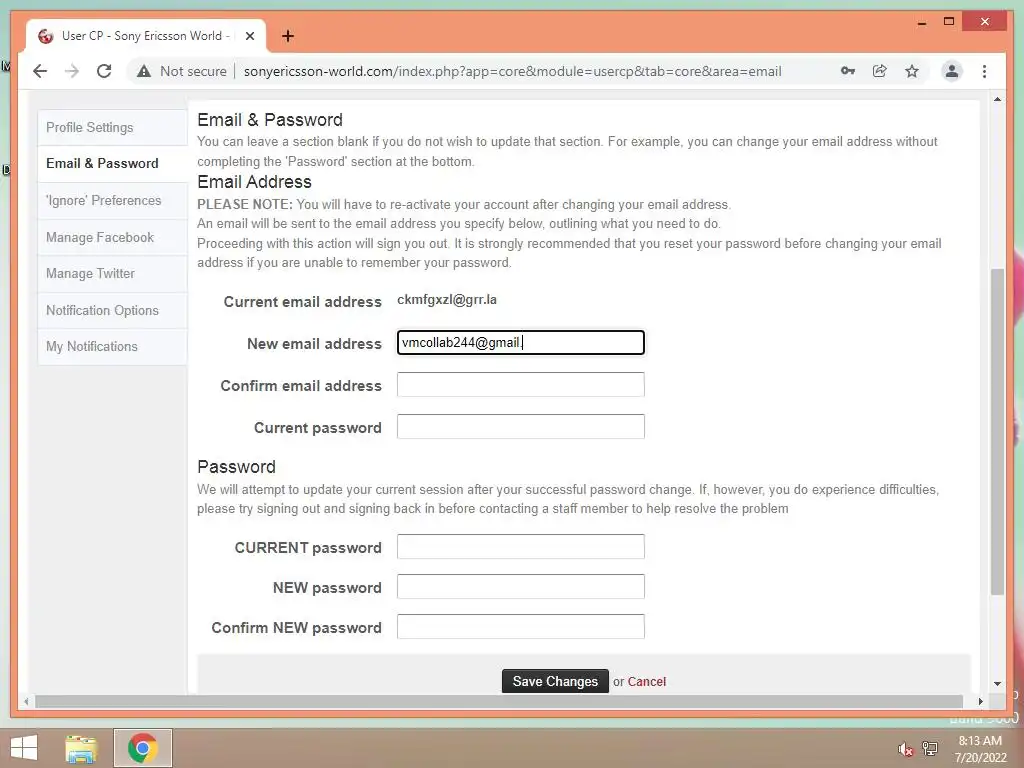Click the Confirm email address field
This screenshot has height=768, width=1024.
pyautogui.click(x=520, y=385)
